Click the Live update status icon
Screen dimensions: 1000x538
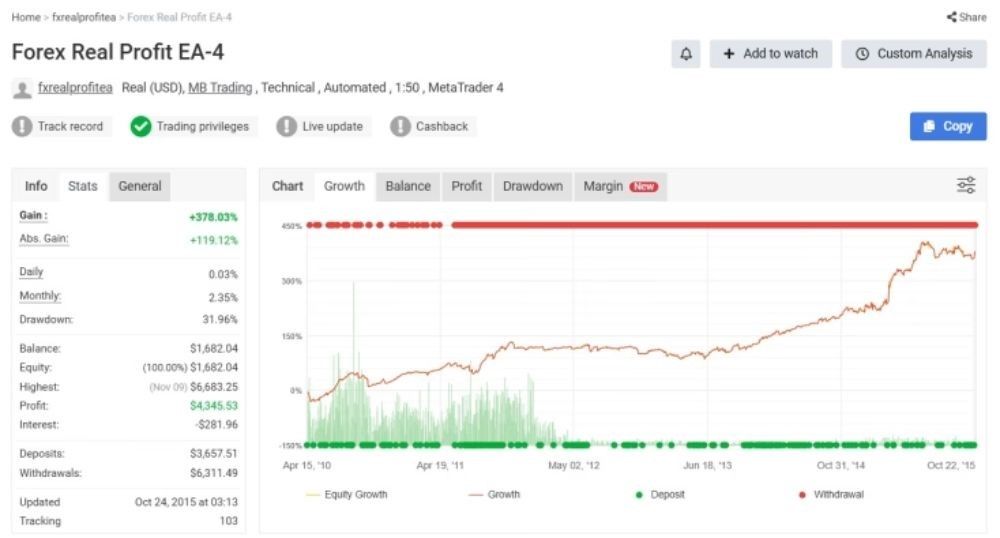(x=286, y=127)
